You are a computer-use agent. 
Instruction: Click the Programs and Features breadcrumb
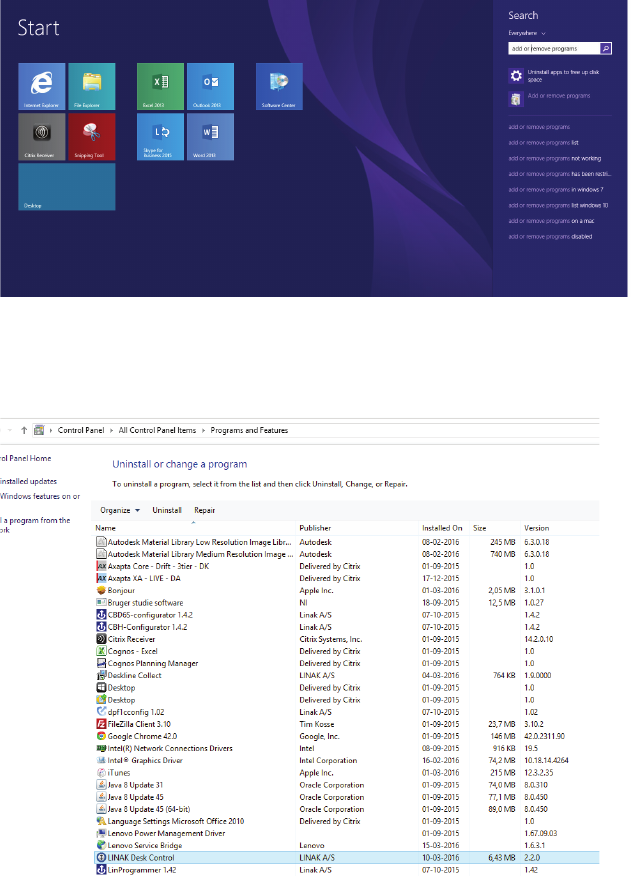(249, 430)
